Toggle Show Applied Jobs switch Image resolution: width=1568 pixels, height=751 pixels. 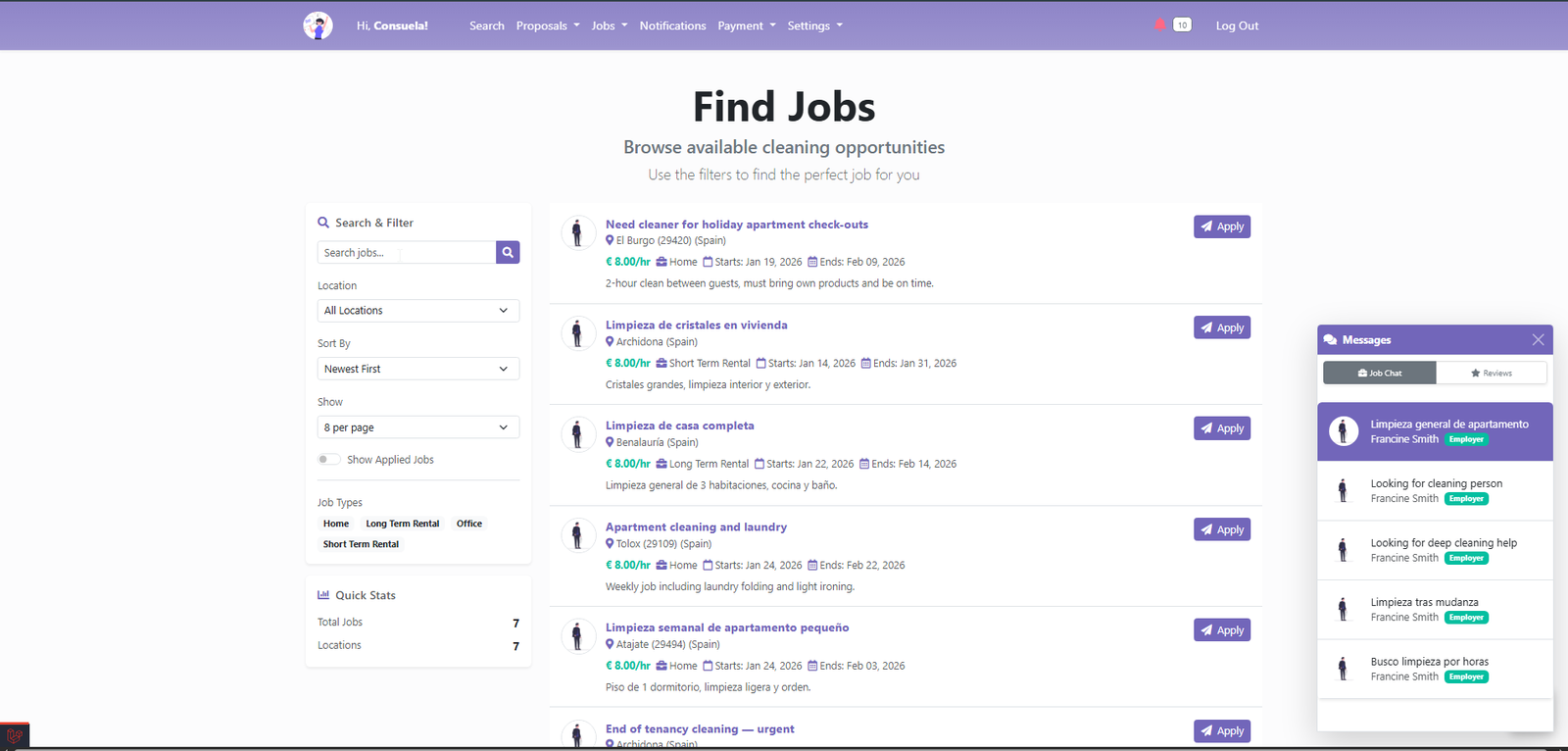[x=328, y=460]
